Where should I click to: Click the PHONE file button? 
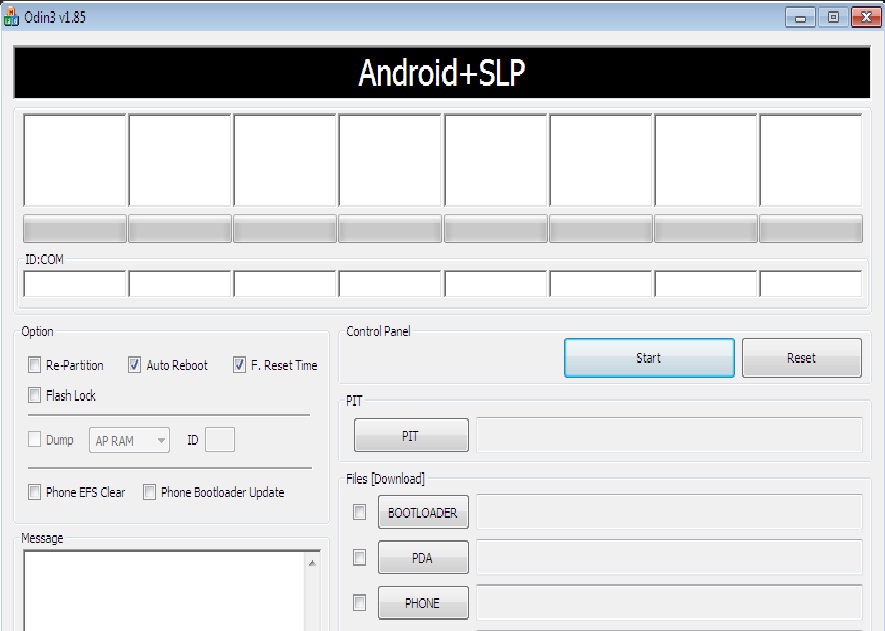point(423,603)
